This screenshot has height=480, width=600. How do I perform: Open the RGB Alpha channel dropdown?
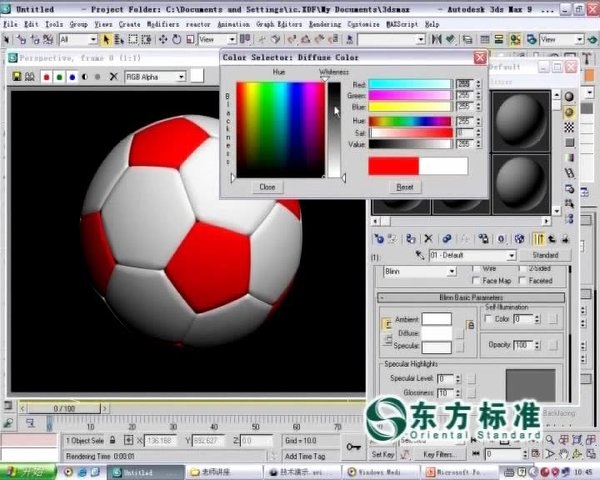(182, 77)
